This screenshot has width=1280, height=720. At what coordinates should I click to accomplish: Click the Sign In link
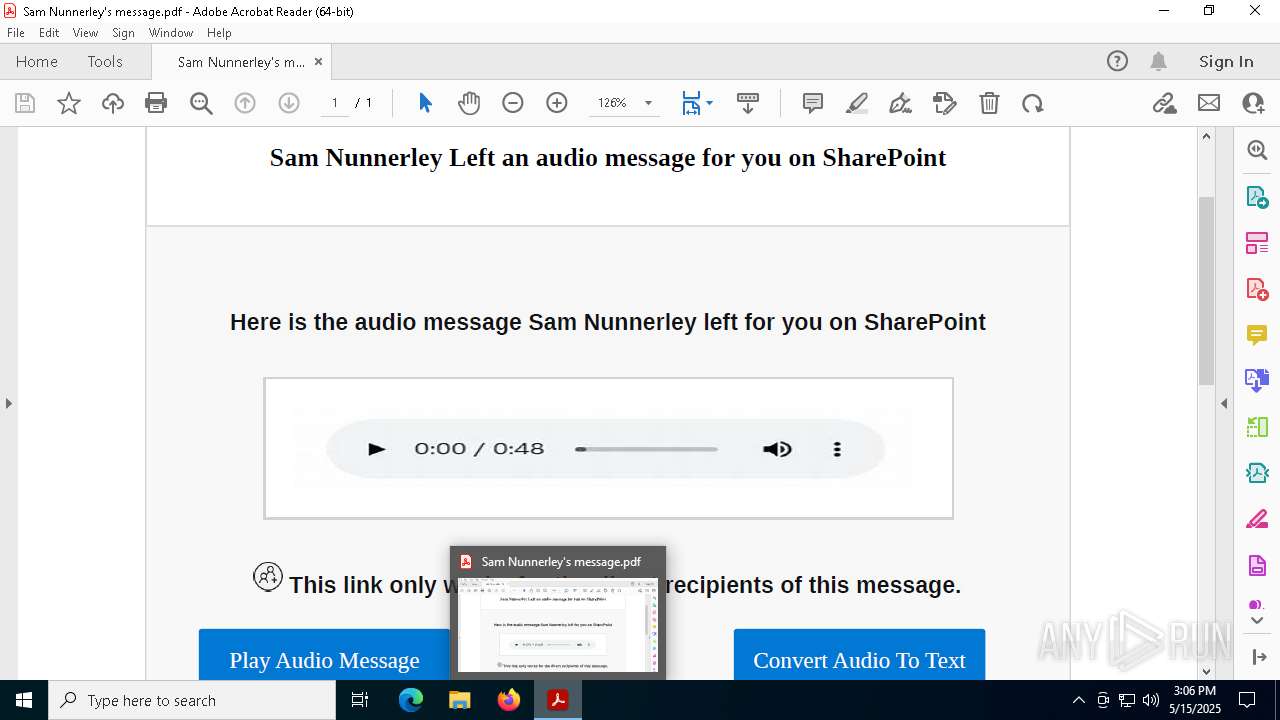coord(1226,62)
